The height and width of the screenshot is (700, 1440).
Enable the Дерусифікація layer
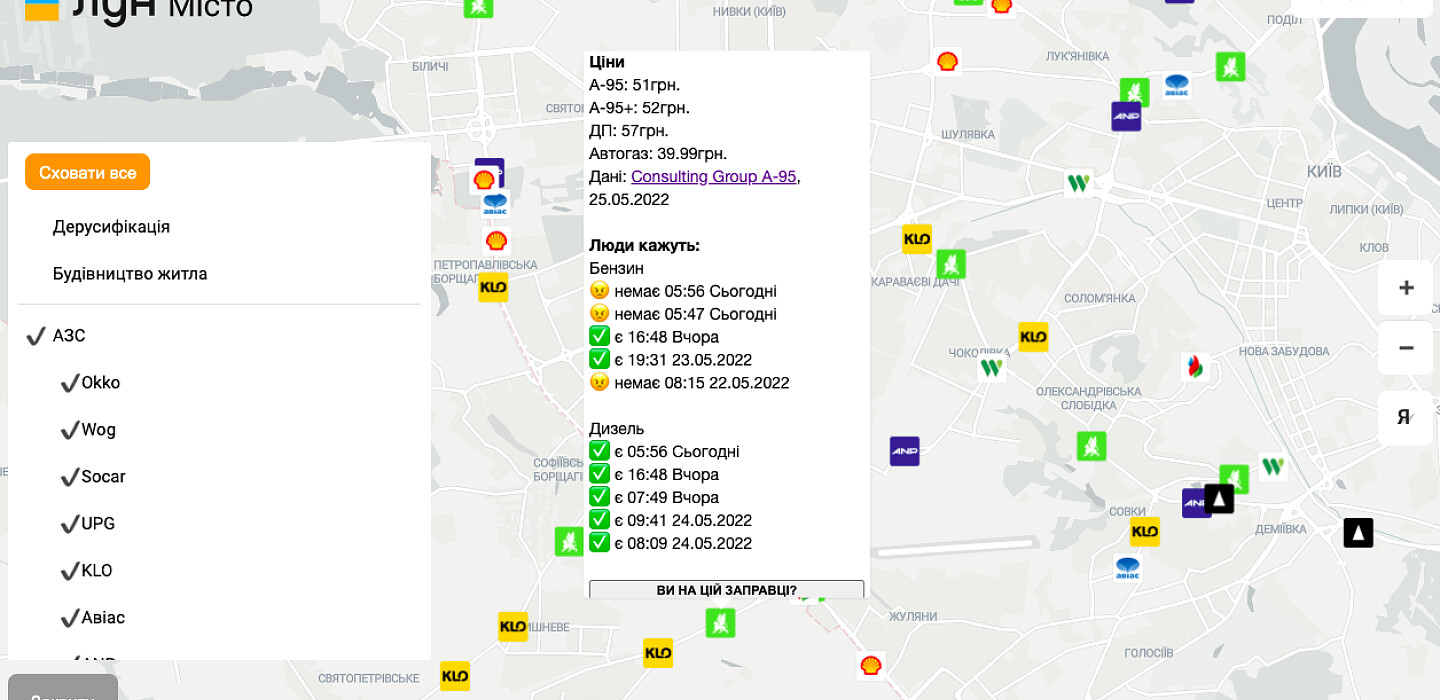point(111,227)
